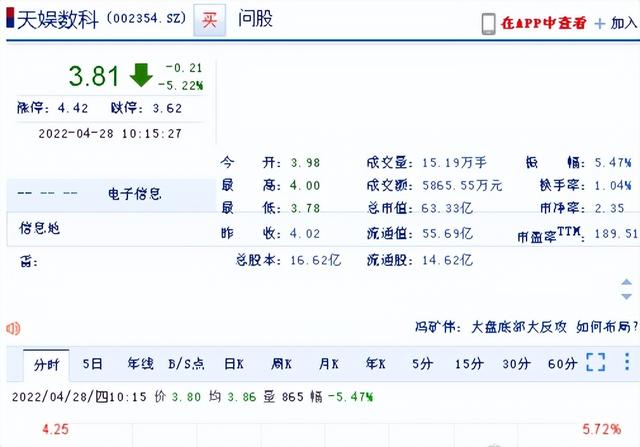Viewport: 640px width, 447px height.
Task: Switch to the 60分 chart tab
Action: point(562,363)
